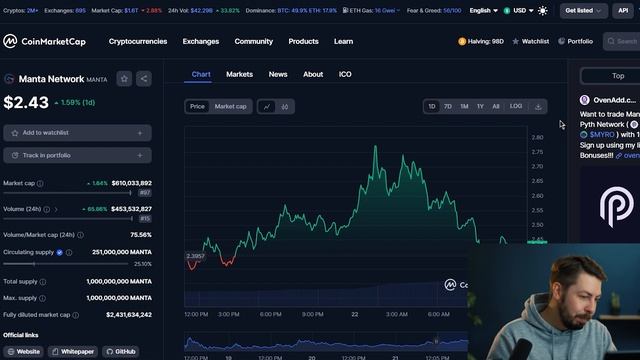Image resolution: width=640 pixels, height=360 pixels.
Task: Click market cap rank bar
Action: pyautogui.click(x=67, y=193)
